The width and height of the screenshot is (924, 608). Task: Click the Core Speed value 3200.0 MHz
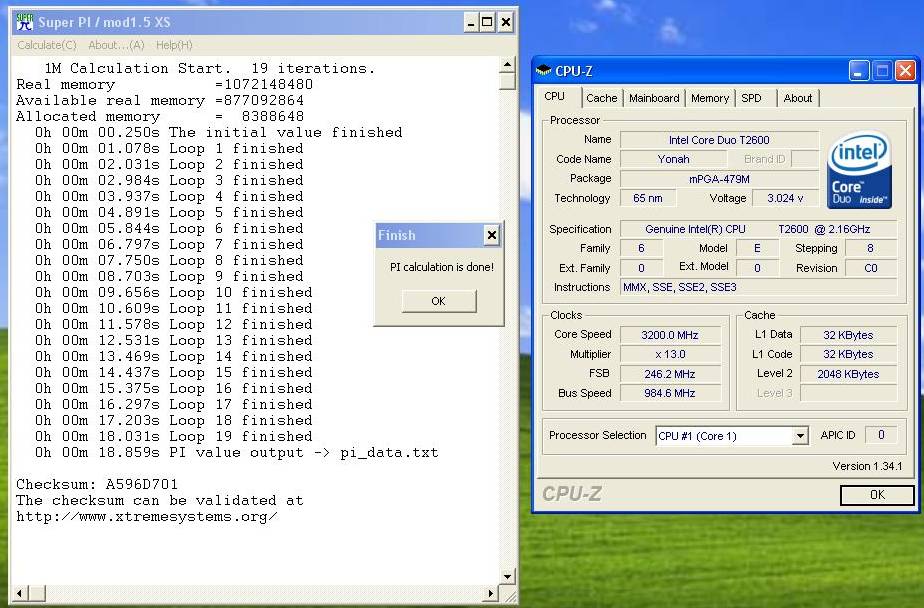tap(670, 335)
